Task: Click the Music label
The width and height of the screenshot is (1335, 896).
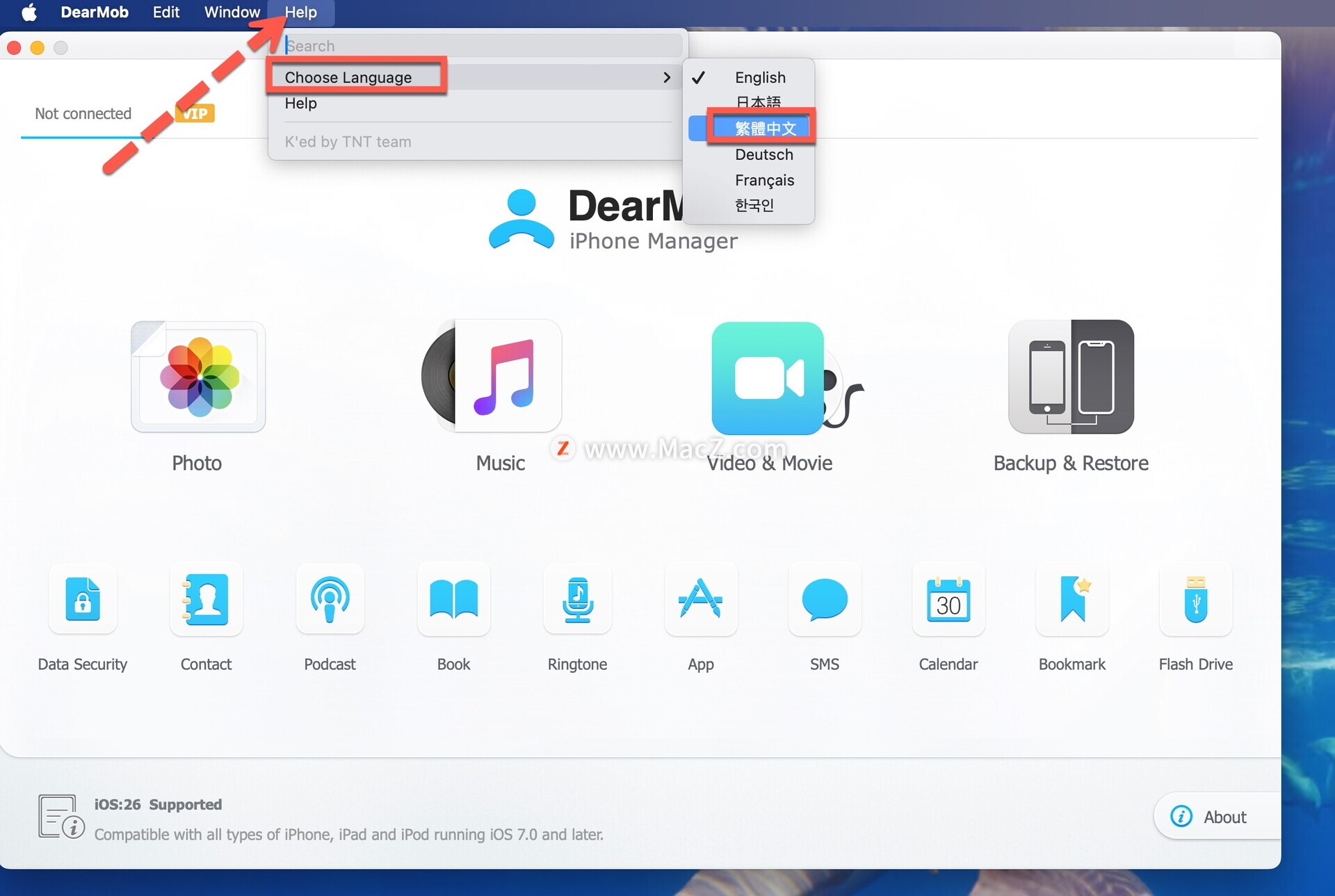Action: coord(500,463)
